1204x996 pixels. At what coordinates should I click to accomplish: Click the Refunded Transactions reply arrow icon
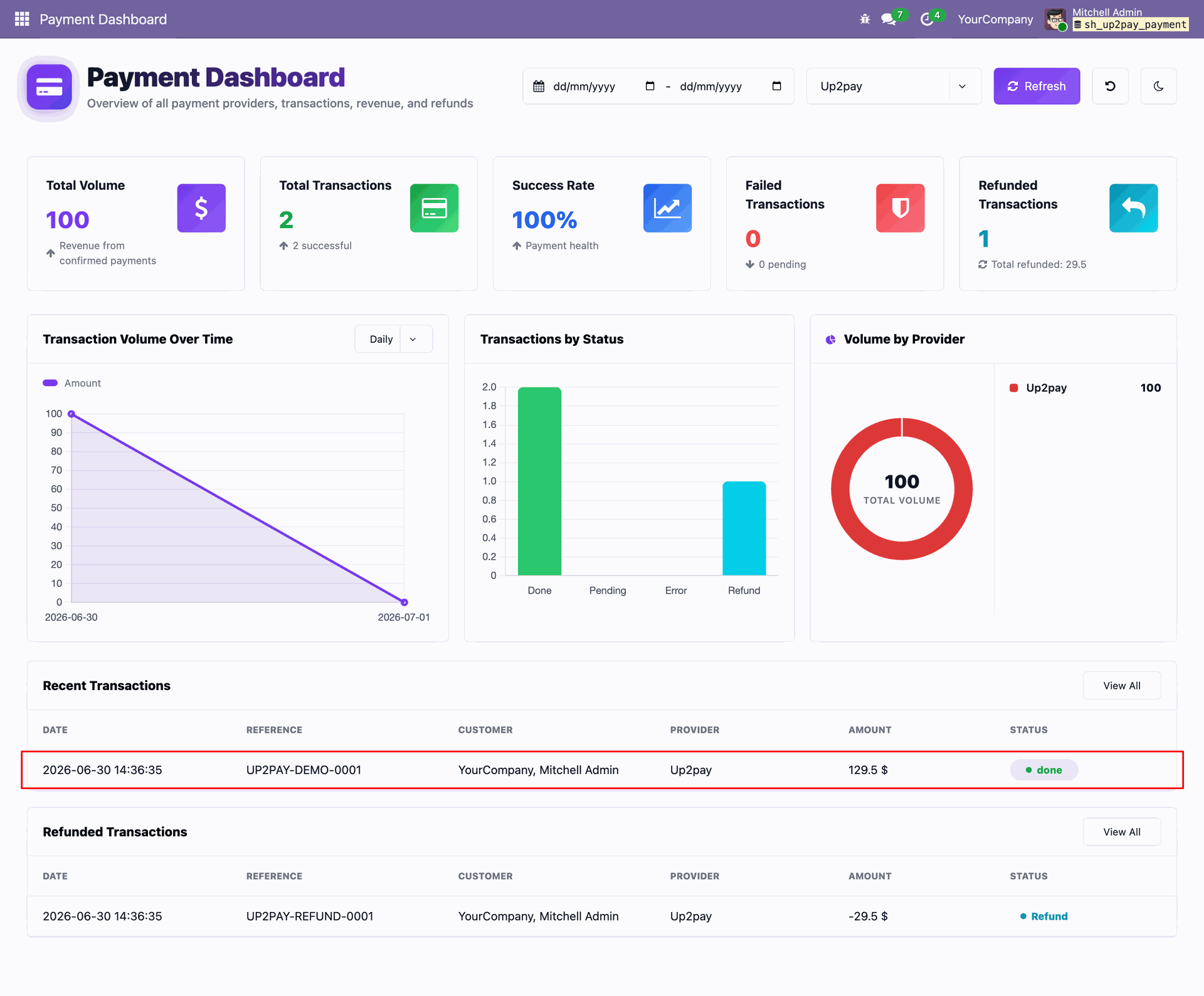(x=1133, y=208)
